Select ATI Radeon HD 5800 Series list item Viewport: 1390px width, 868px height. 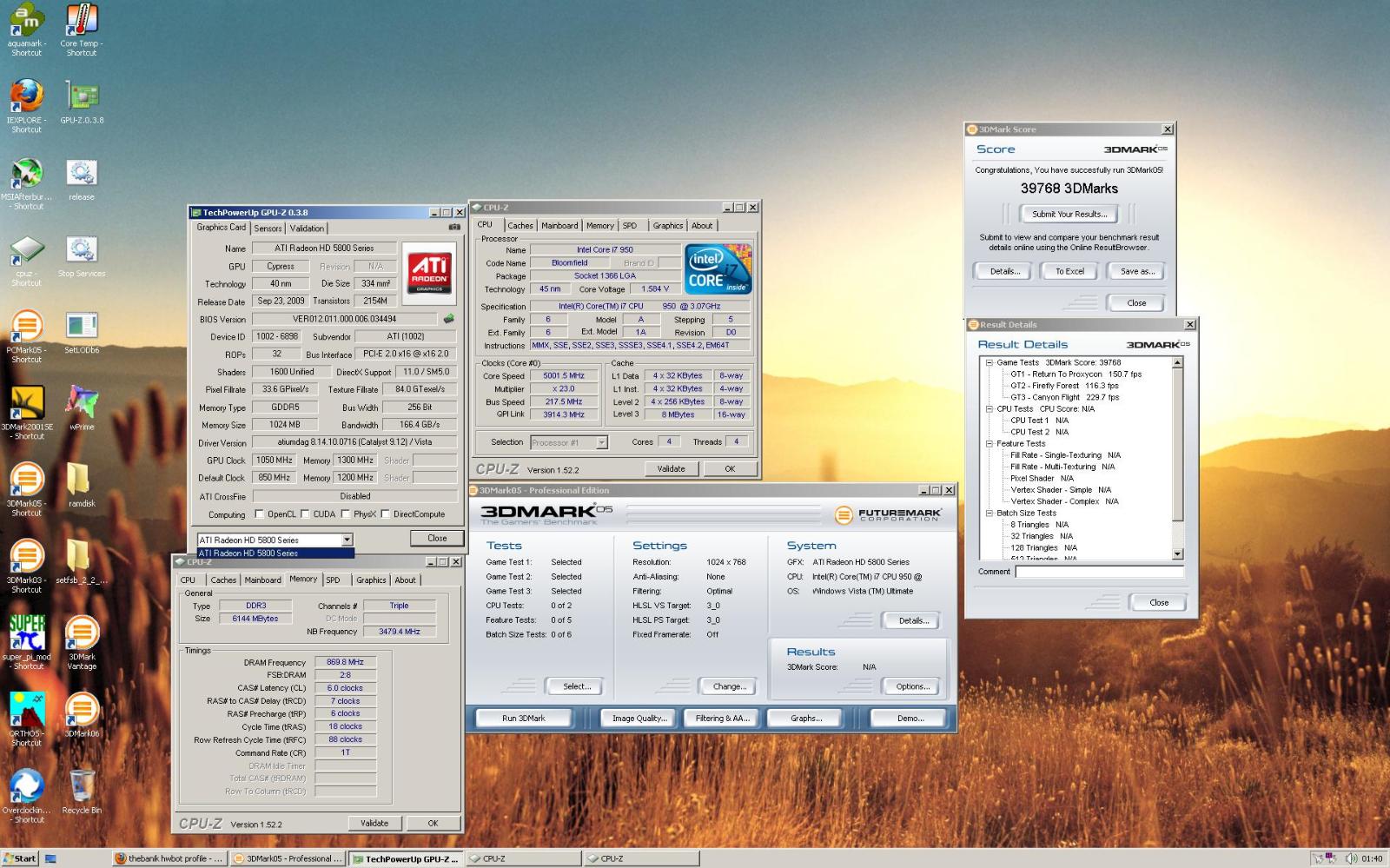click(x=275, y=553)
